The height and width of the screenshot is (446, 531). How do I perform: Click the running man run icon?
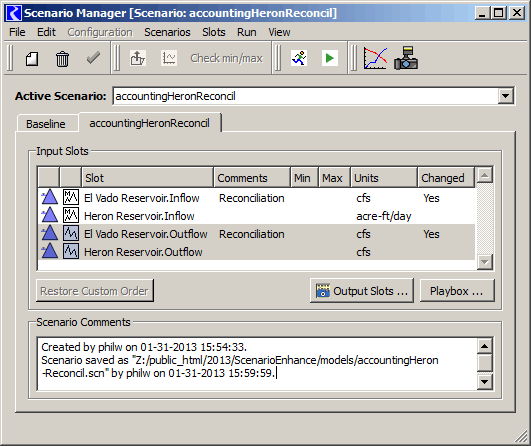pos(299,58)
